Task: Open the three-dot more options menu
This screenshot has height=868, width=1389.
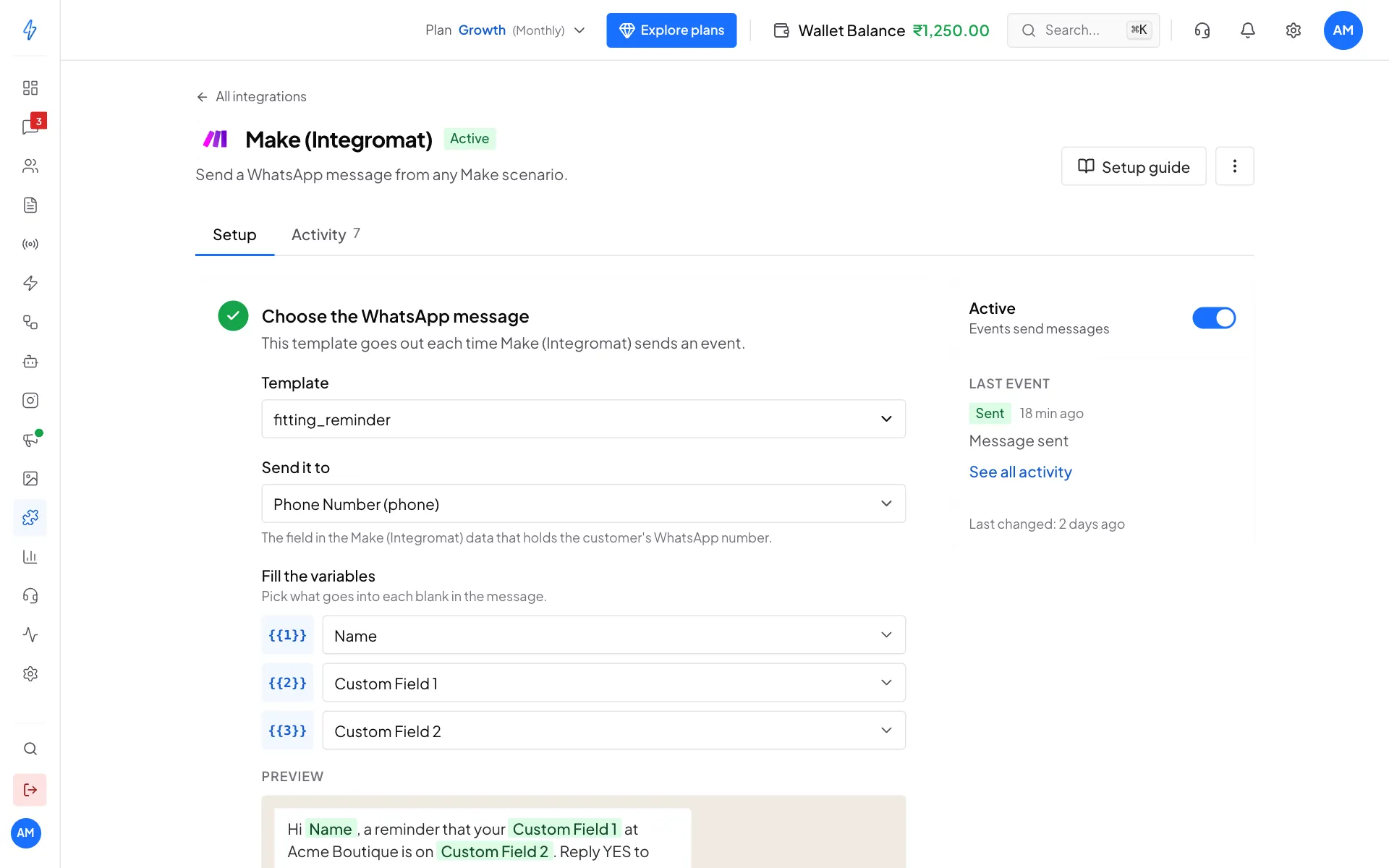Action: click(1234, 167)
